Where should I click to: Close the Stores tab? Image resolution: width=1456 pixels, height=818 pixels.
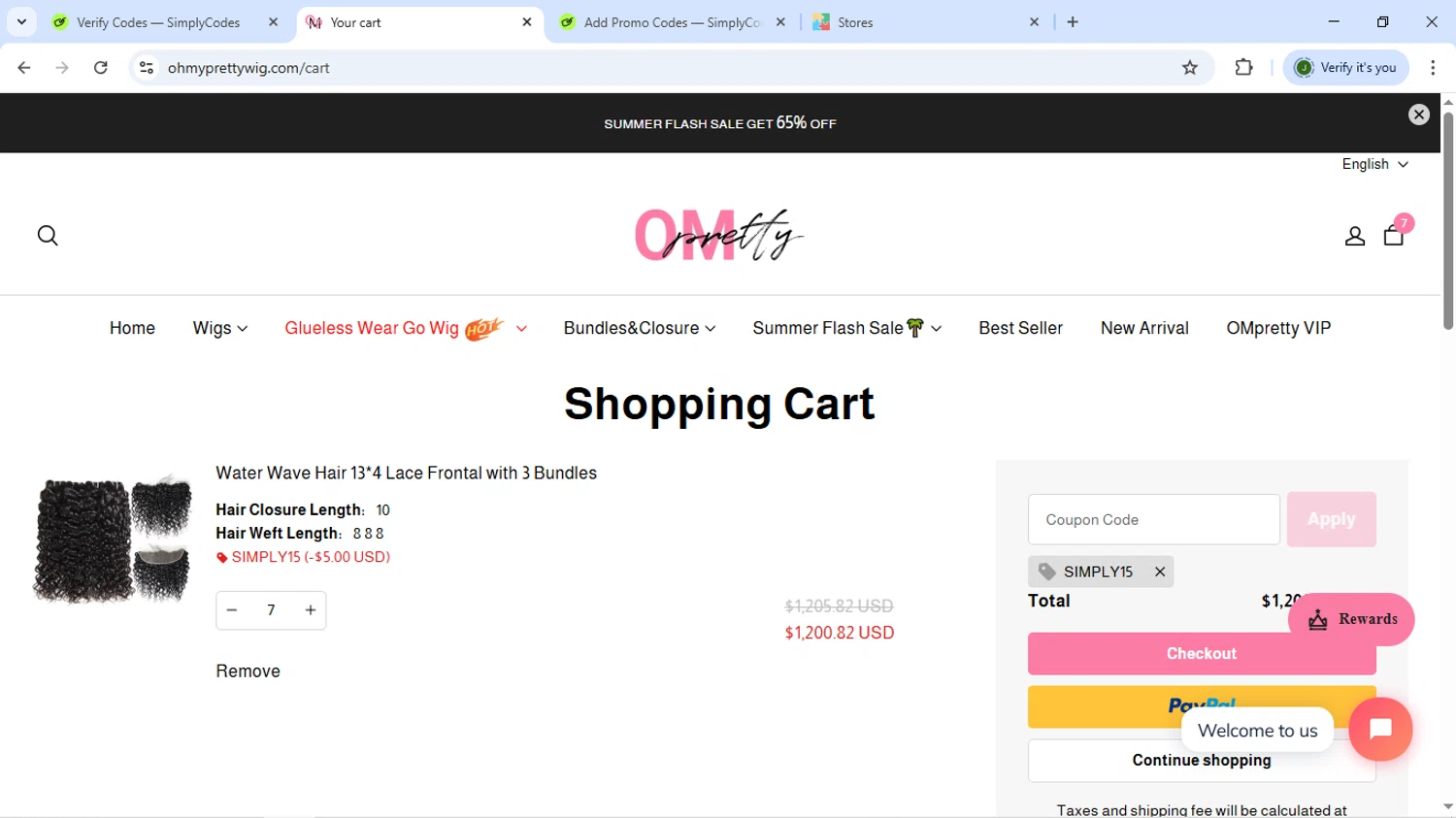[1034, 22]
